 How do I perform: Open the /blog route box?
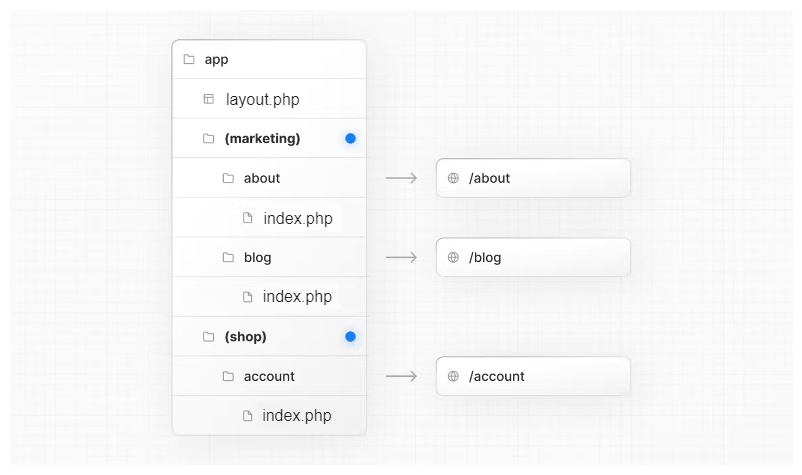pyautogui.click(x=533, y=257)
